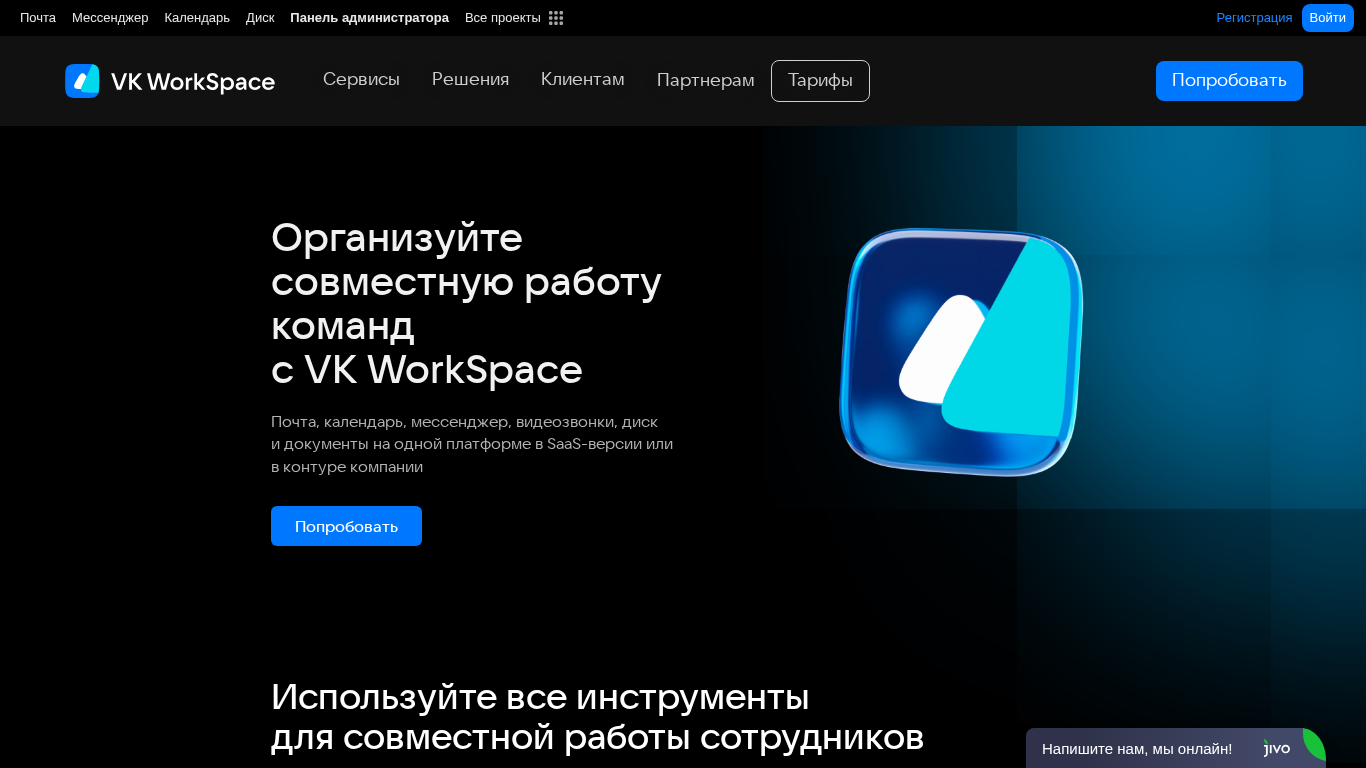Click the description starting with Почта, календарь, мессенджер
The width and height of the screenshot is (1366, 768).
click(472, 444)
